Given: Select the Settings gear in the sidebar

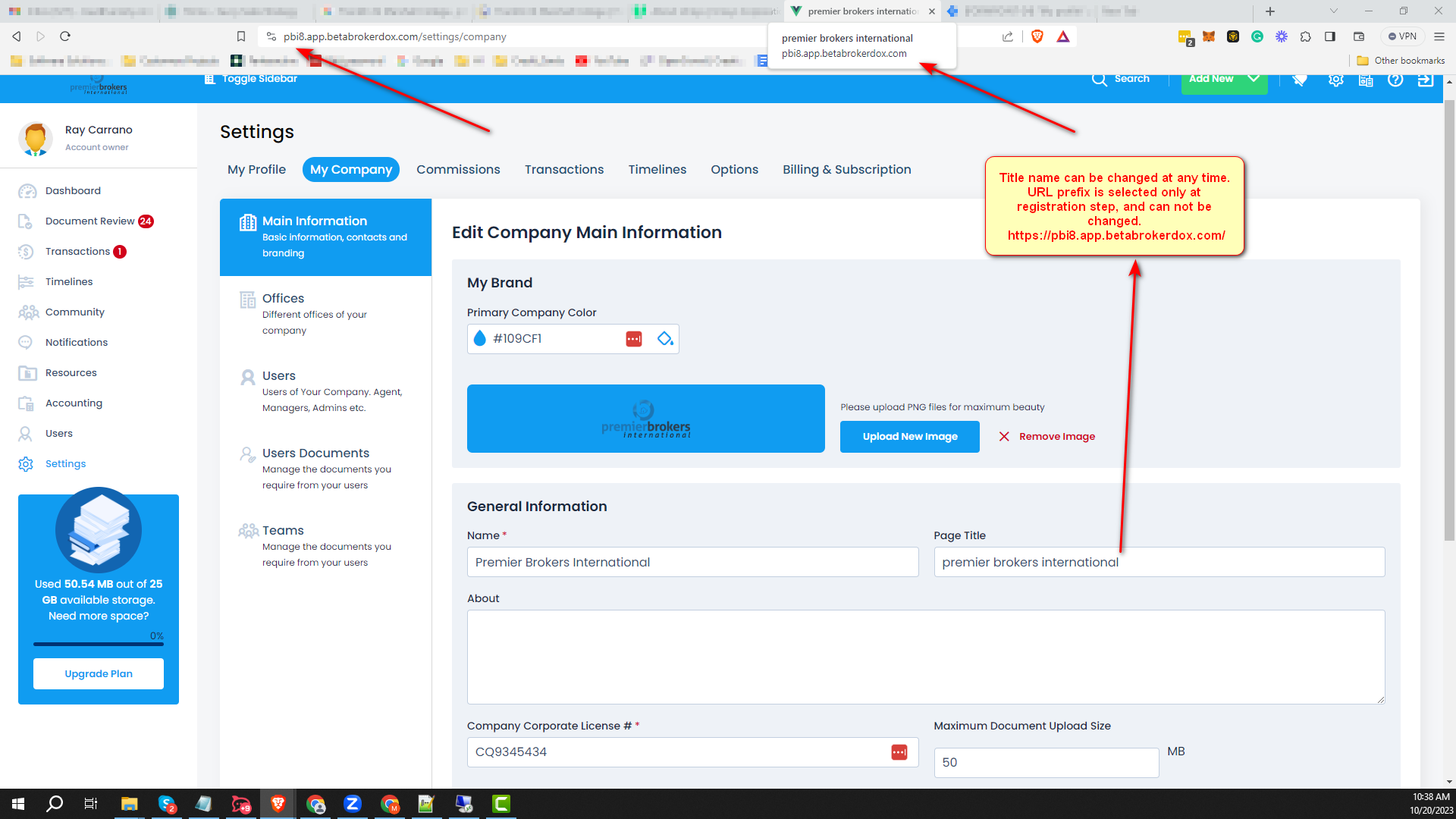Looking at the screenshot, I should pos(26,464).
